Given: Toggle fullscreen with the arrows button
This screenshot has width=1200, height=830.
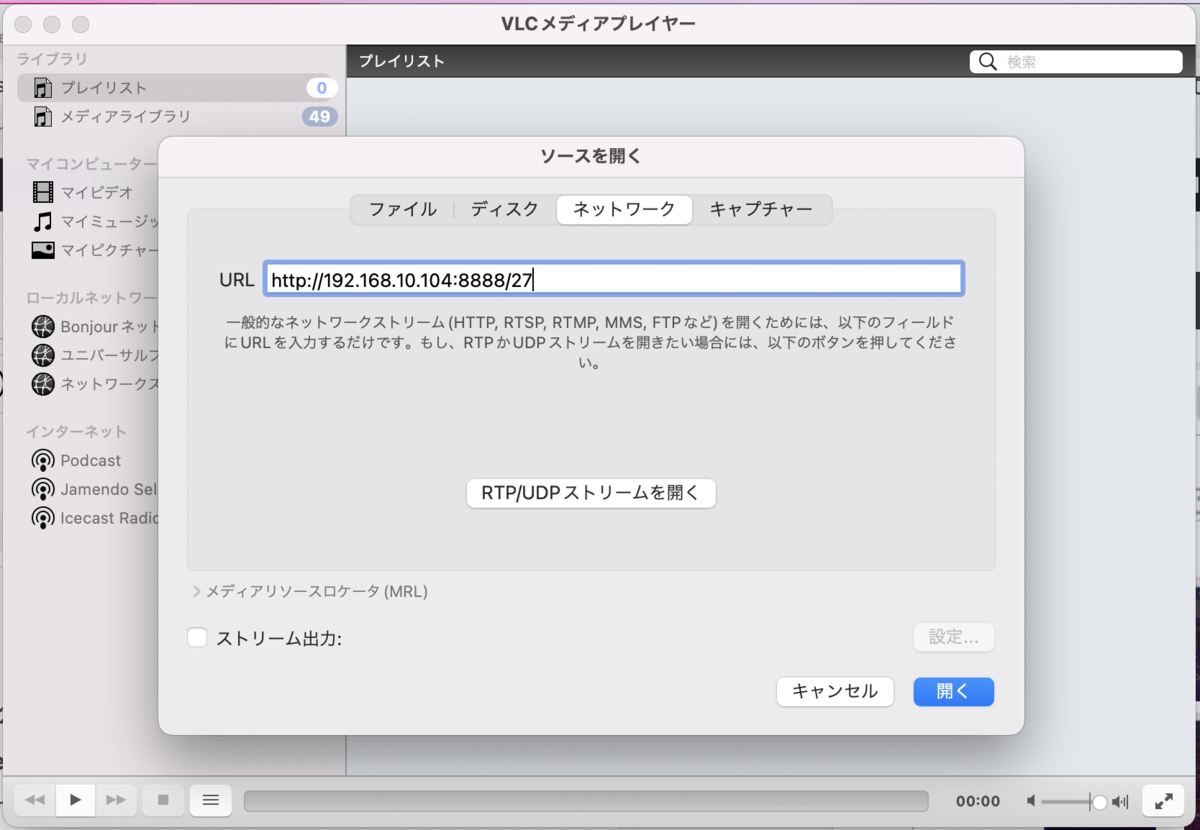Looking at the screenshot, I should coord(1163,801).
